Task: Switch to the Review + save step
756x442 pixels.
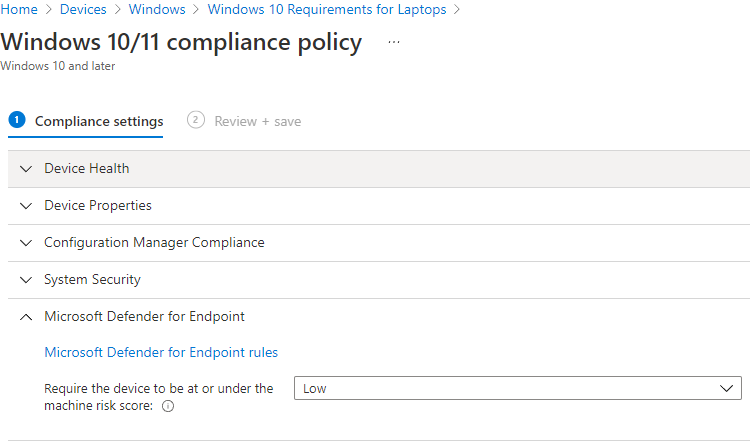Action: coord(244,121)
